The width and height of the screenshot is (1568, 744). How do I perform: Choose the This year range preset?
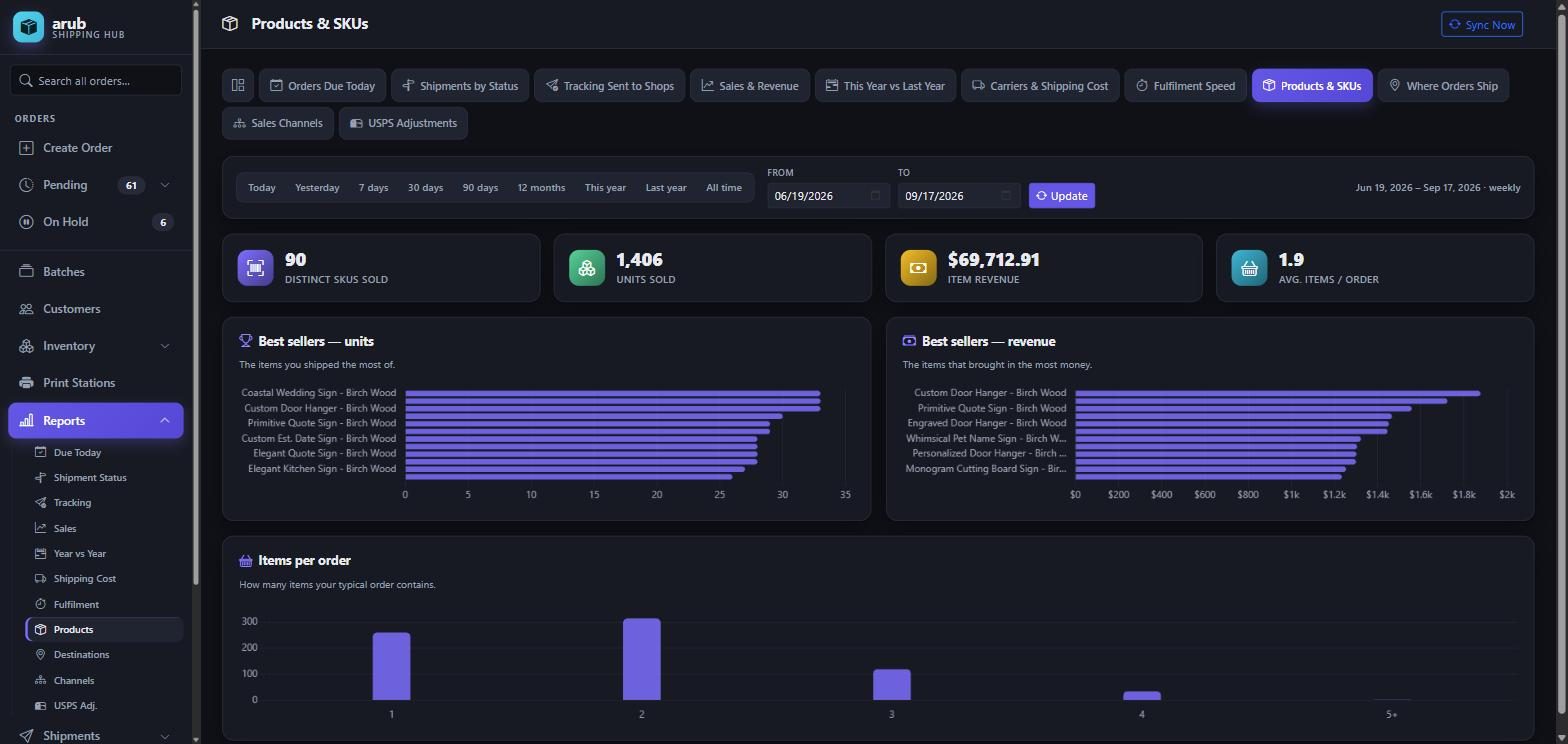pyautogui.click(x=605, y=188)
